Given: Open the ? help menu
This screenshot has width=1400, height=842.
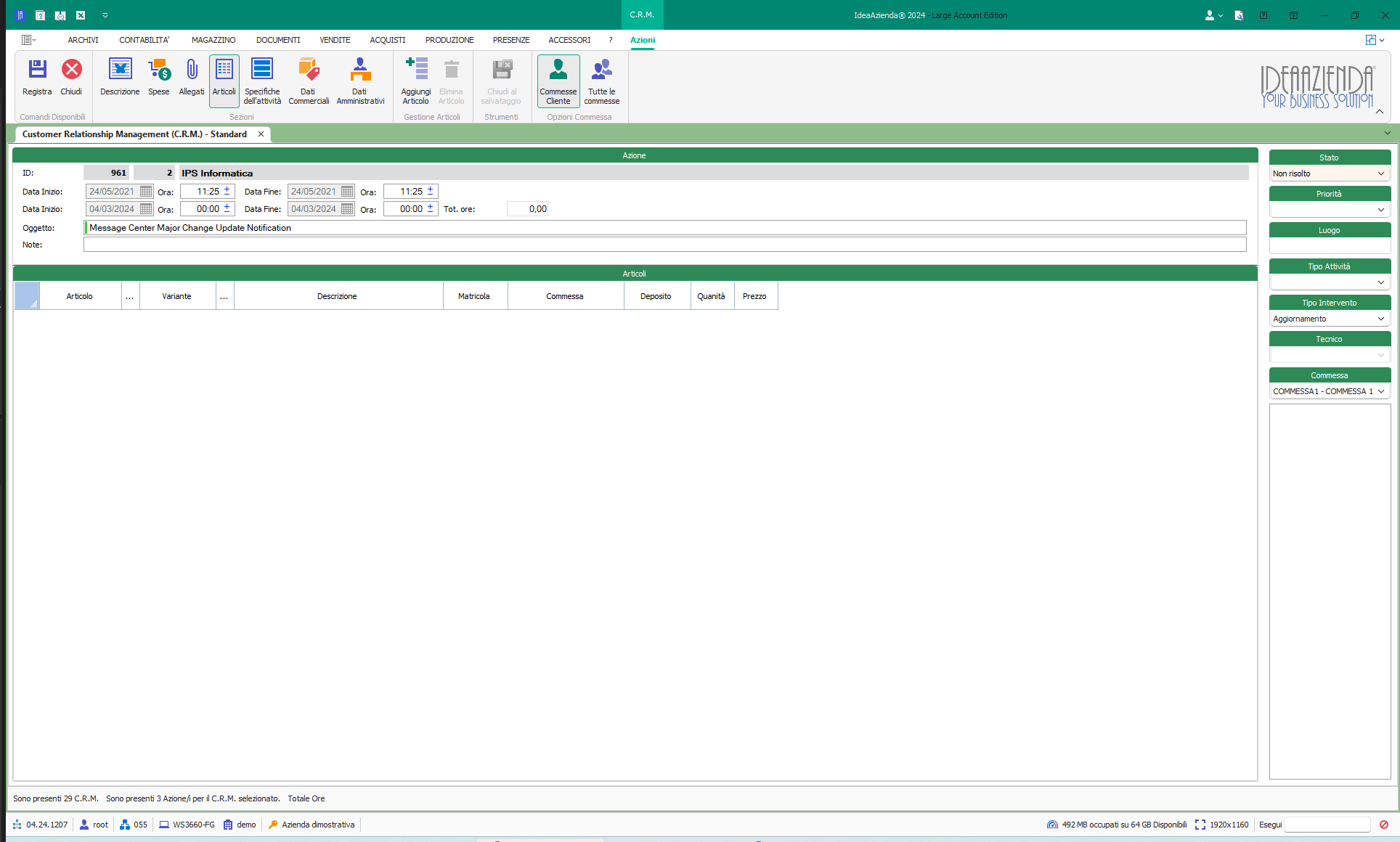Looking at the screenshot, I should pyautogui.click(x=611, y=40).
